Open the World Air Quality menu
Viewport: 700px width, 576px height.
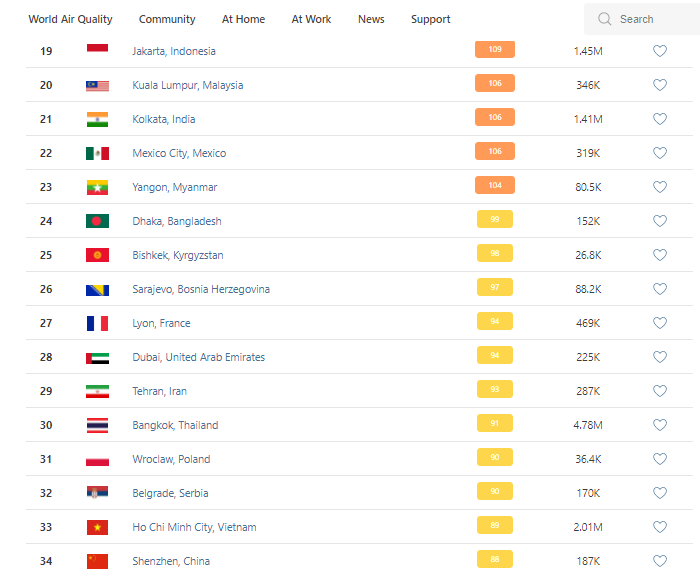70,19
